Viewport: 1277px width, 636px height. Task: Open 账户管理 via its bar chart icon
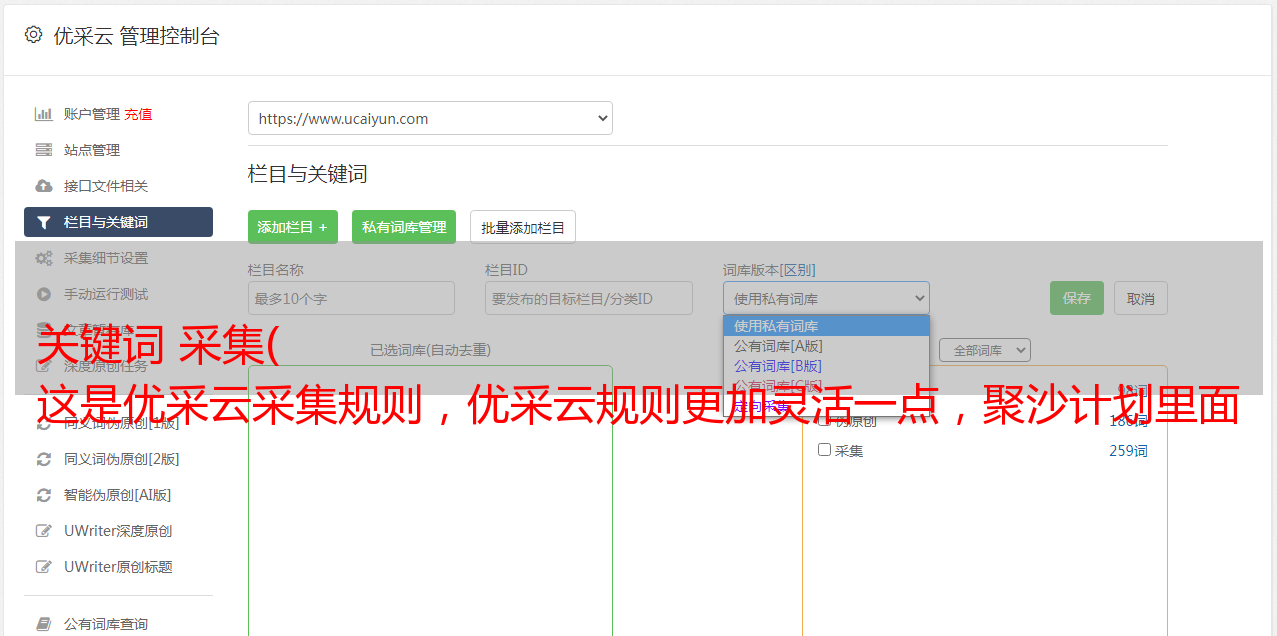tap(44, 114)
